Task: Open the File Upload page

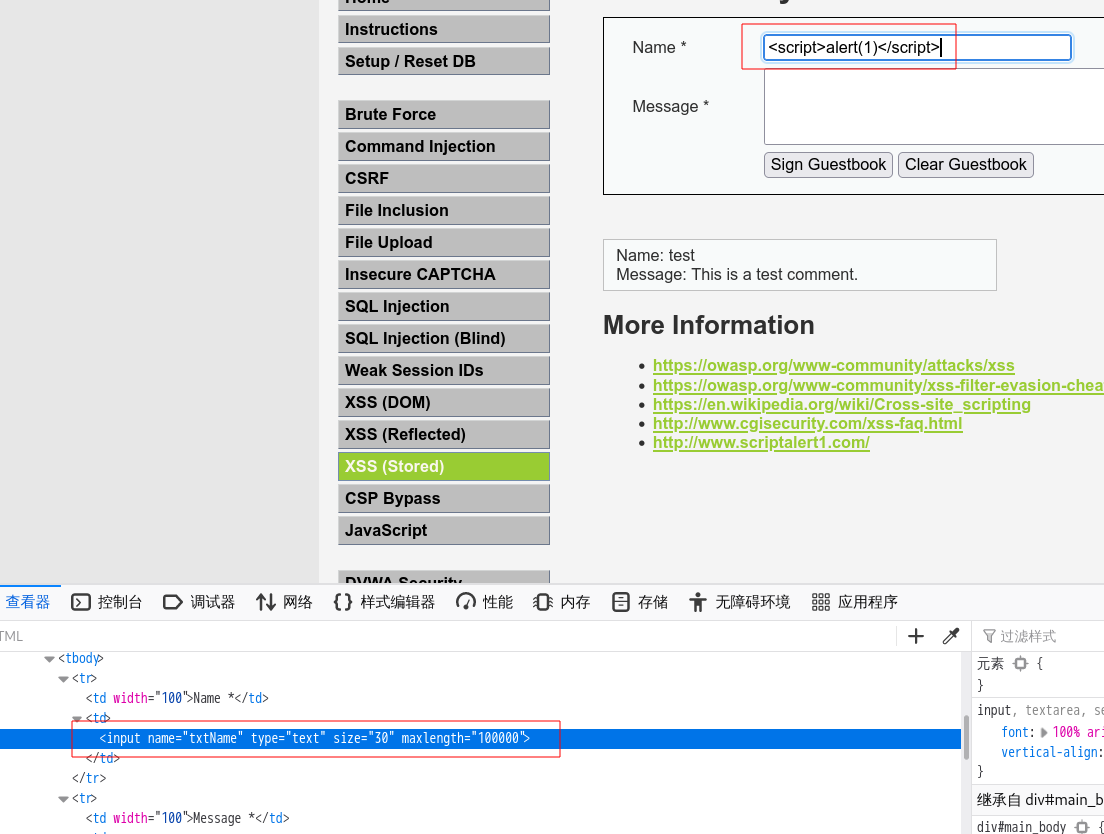Action: pyautogui.click(x=444, y=242)
